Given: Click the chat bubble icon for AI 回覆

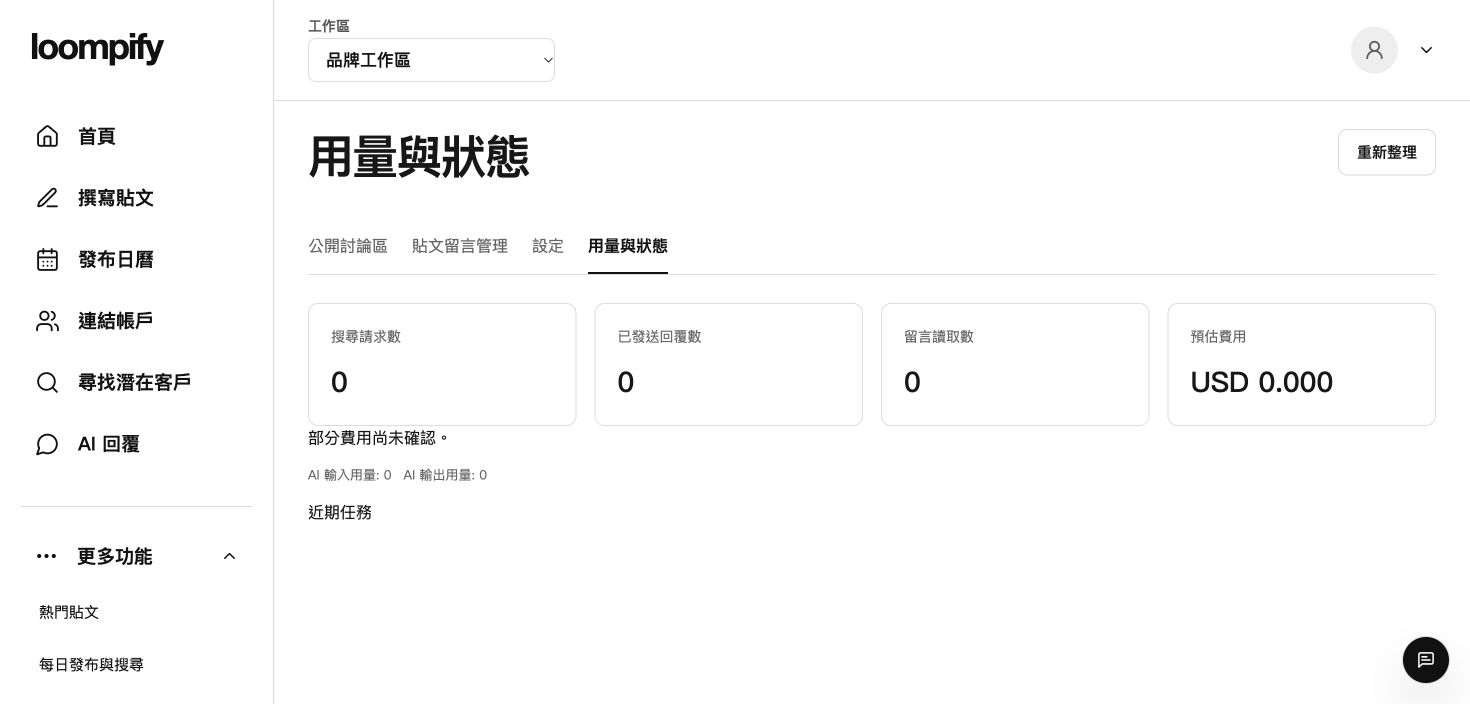Looking at the screenshot, I should tap(47, 444).
